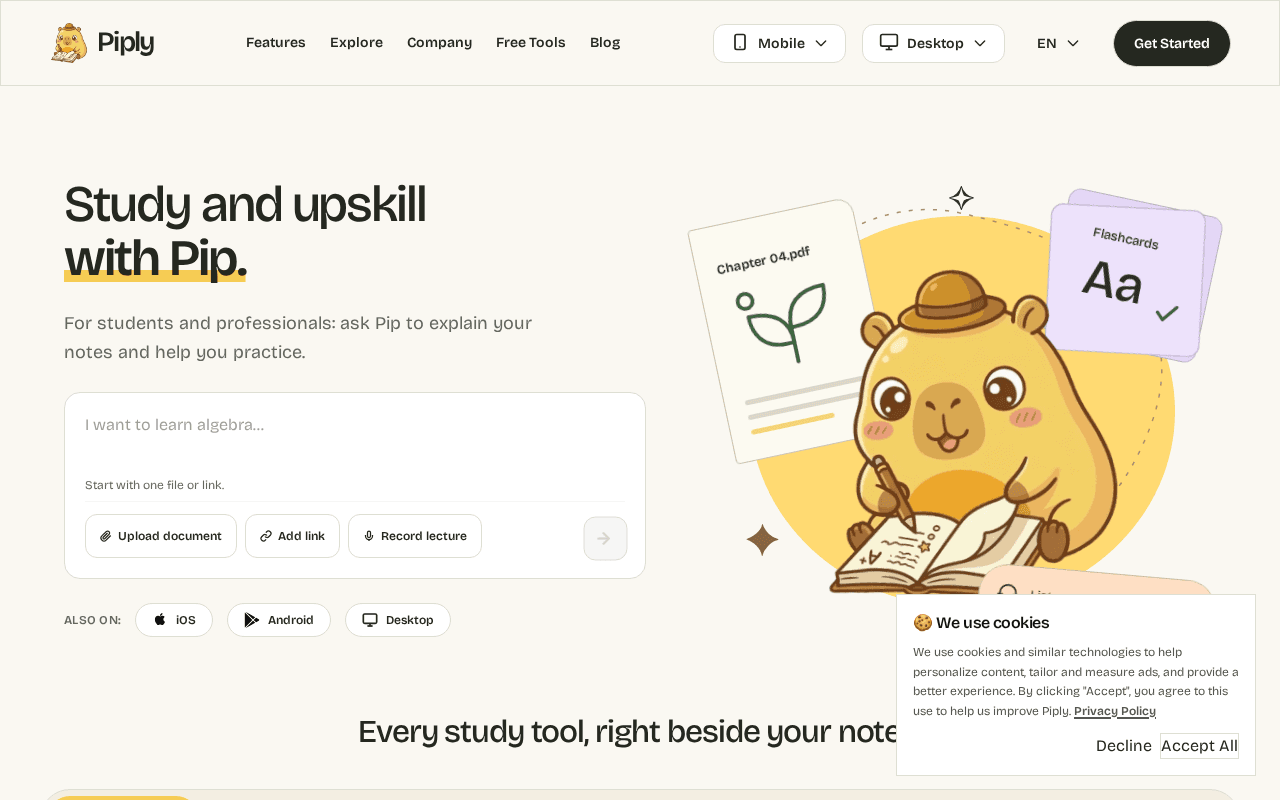Click the Piply capybara logo icon

click(x=69, y=43)
